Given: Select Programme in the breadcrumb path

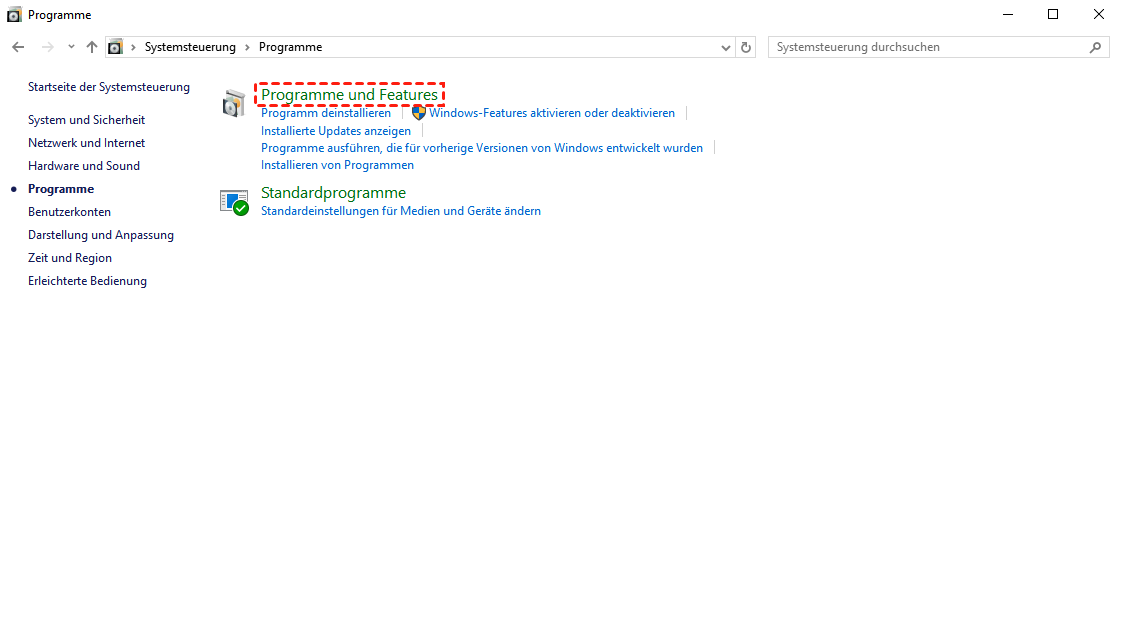Looking at the screenshot, I should click(290, 47).
